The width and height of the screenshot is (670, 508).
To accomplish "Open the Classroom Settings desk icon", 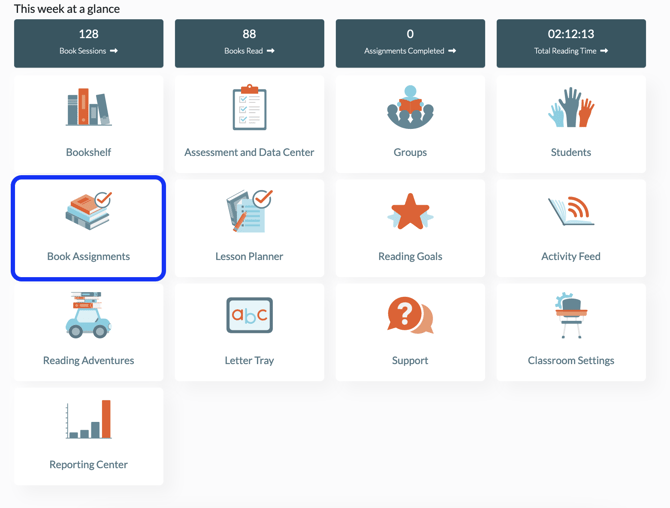I will point(571,315).
